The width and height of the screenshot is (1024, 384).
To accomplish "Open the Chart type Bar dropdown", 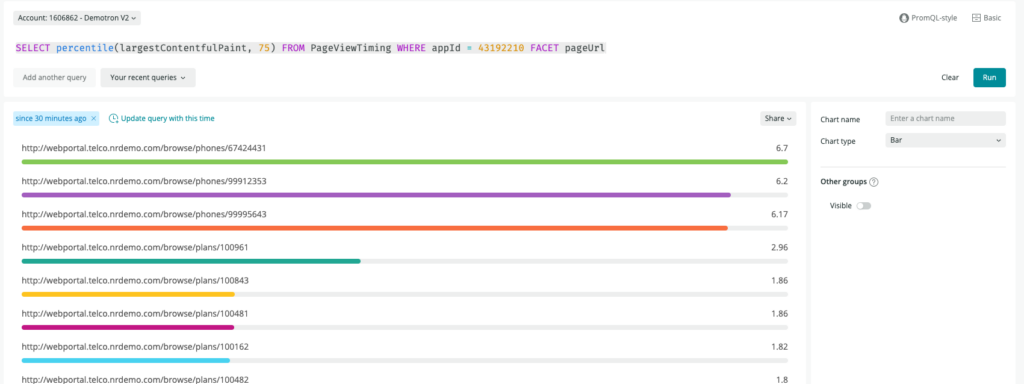I will click(x=945, y=140).
